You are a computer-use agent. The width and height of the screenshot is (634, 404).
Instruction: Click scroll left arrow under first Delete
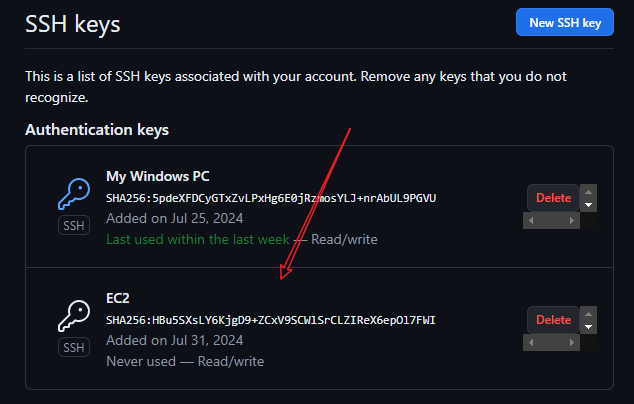click(x=531, y=221)
